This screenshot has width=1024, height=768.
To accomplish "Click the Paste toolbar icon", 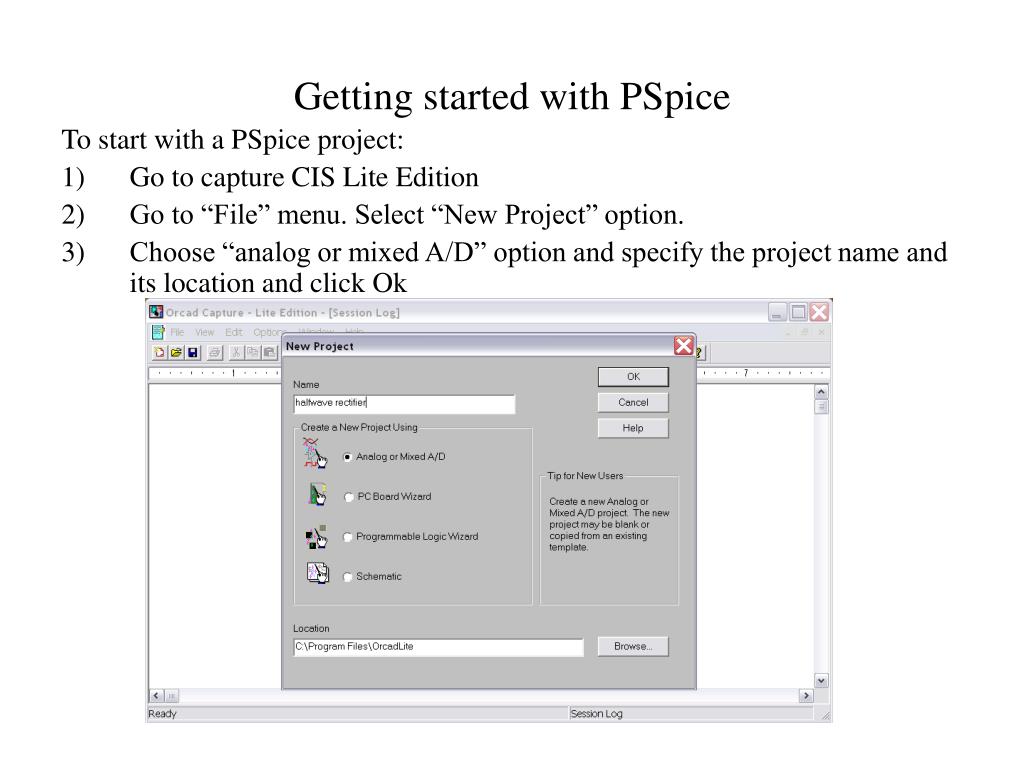I will [x=269, y=353].
